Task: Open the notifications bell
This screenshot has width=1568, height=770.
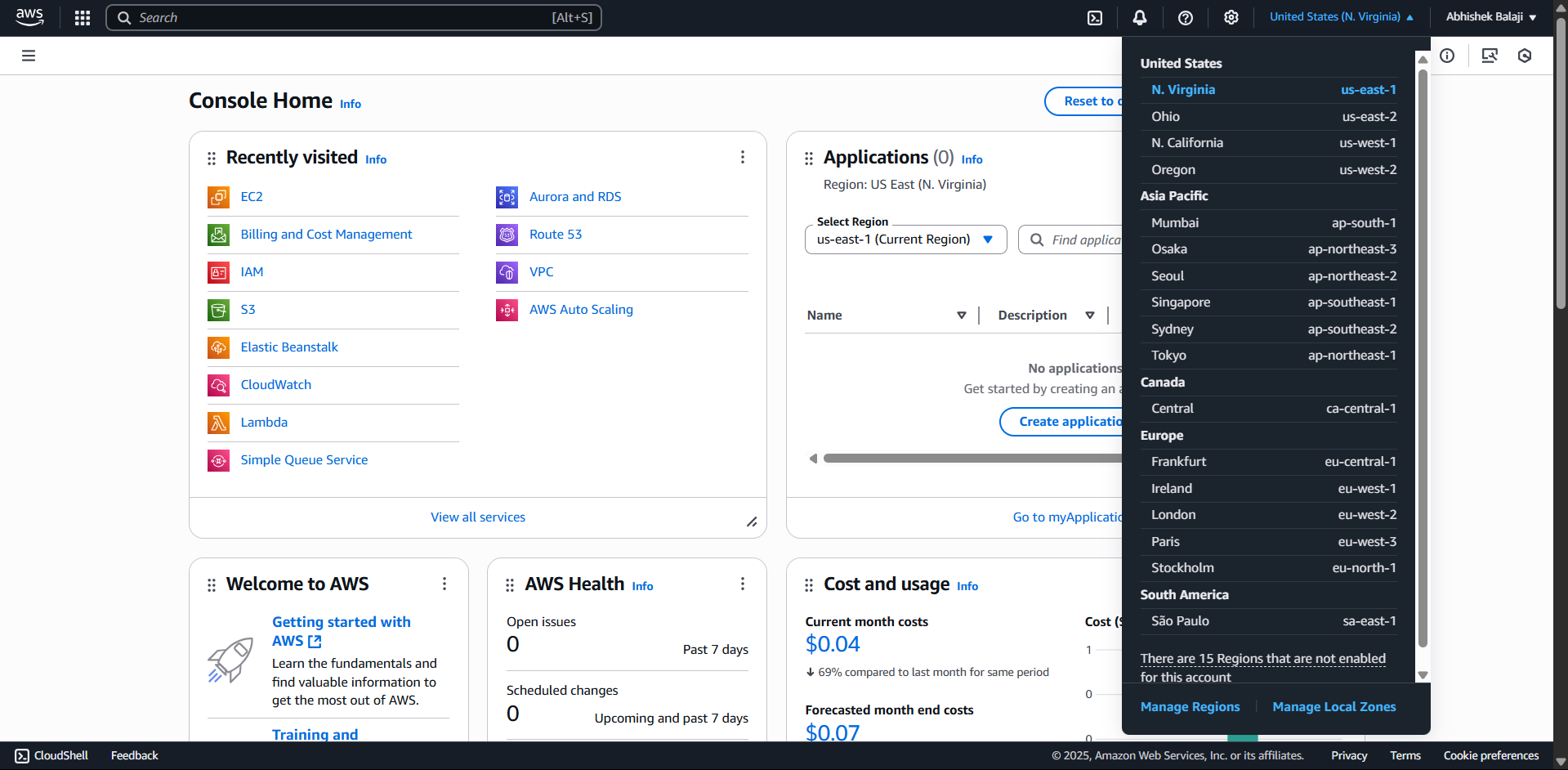Action: tap(1140, 18)
